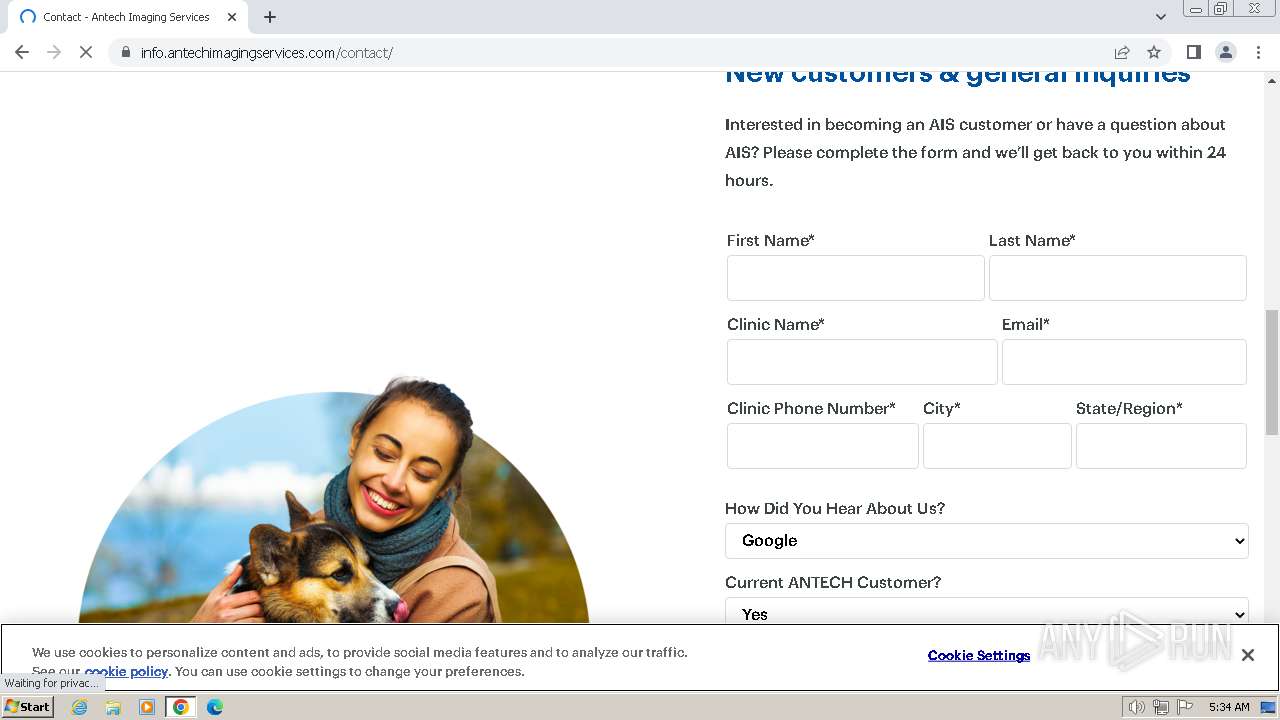Click the Clinic Phone Number field

coord(823,446)
